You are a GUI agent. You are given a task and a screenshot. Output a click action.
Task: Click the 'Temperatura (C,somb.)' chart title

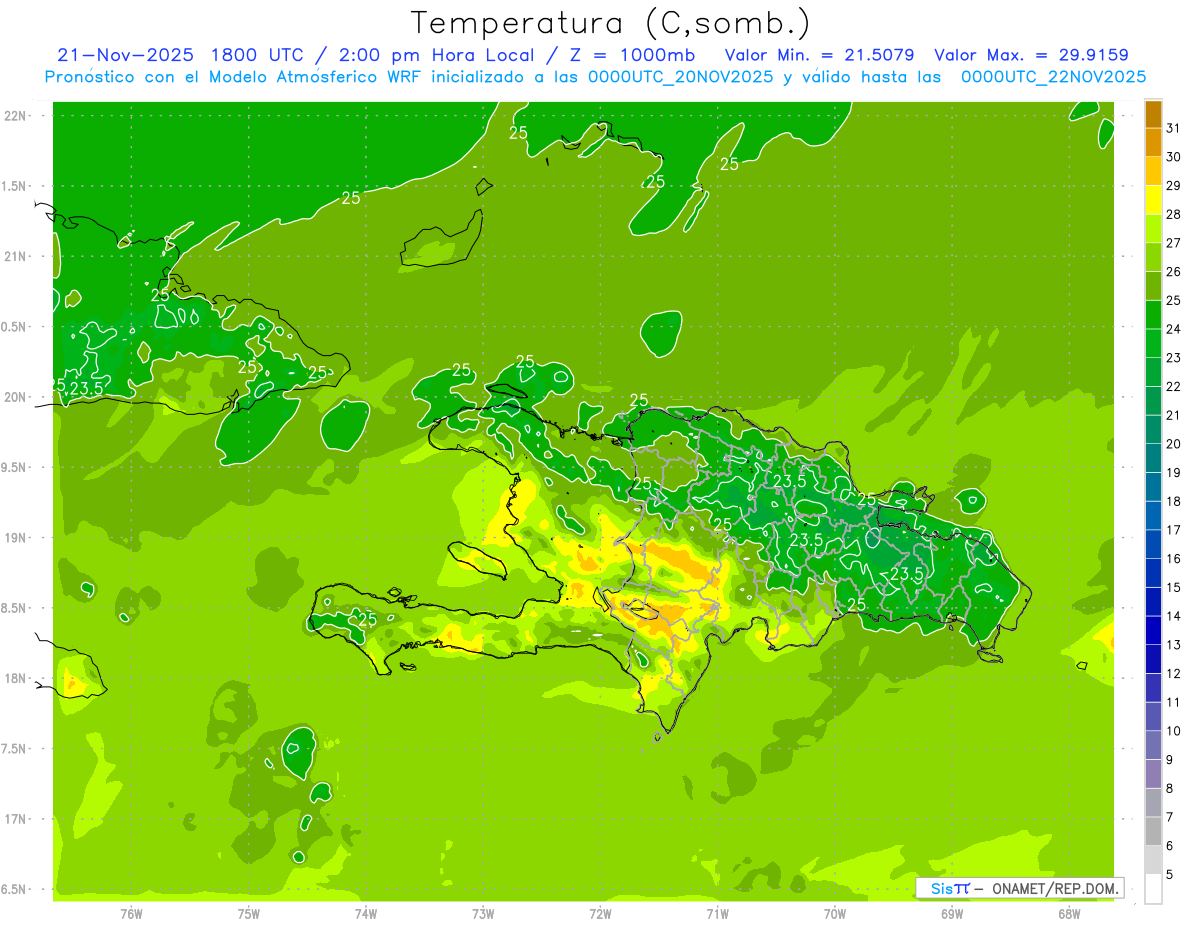pyautogui.click(x=610, y=23)
